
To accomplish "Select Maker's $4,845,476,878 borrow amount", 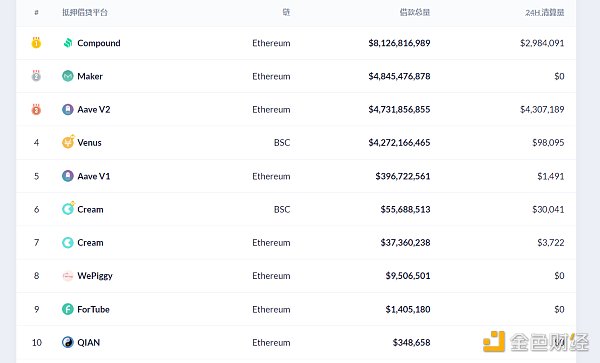I will tap(399, 76).
